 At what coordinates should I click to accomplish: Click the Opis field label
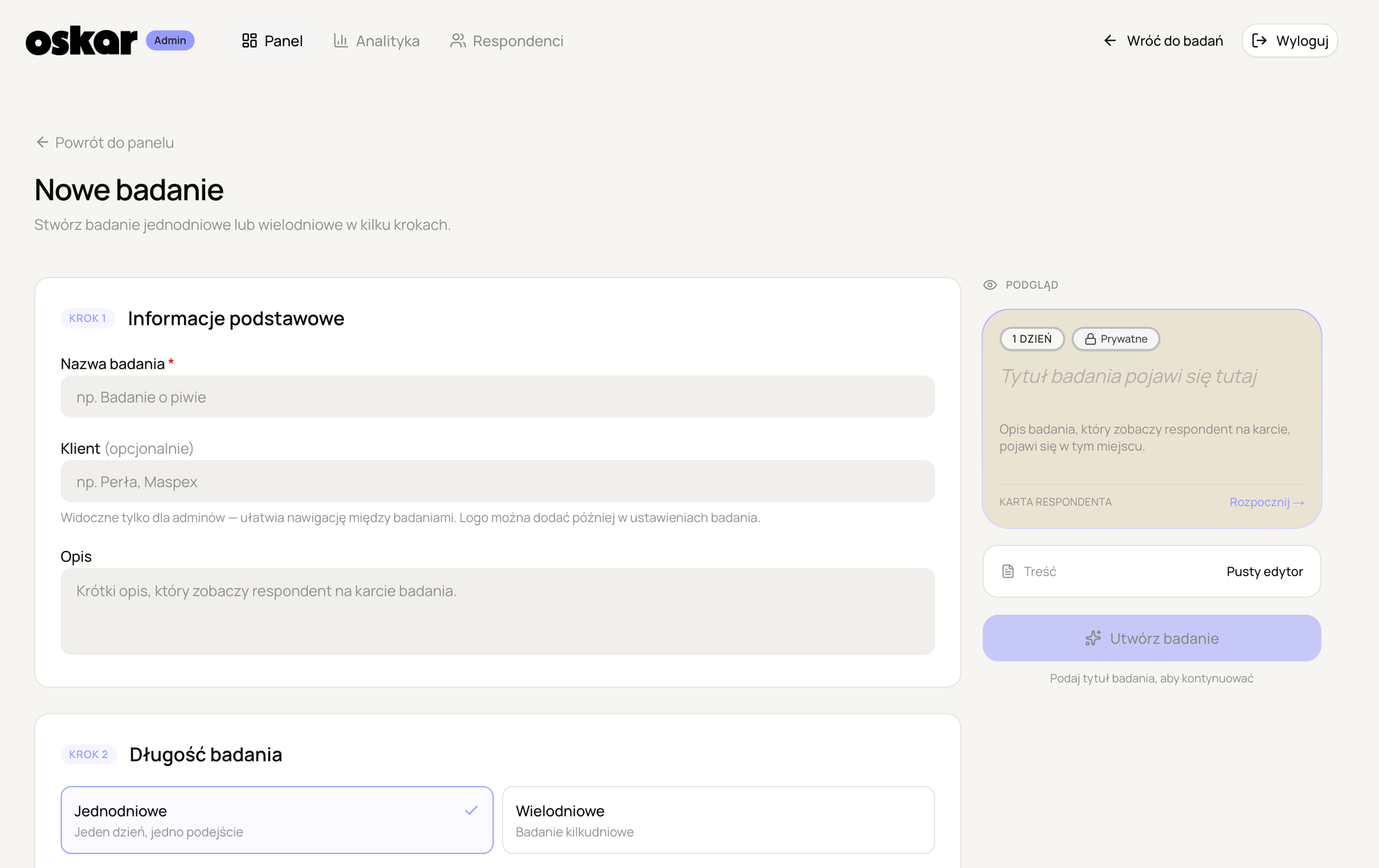click(76, 557)
